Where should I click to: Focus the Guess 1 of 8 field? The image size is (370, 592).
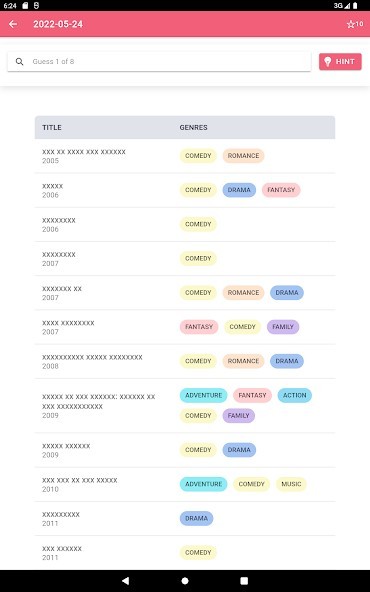click(159, 62)
